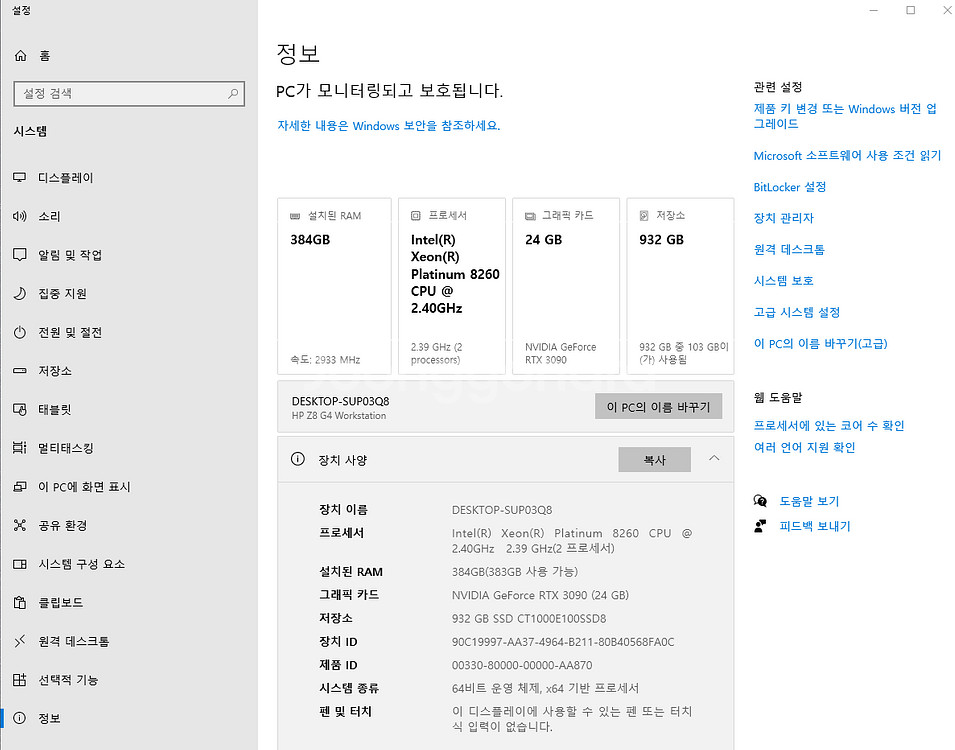This screenshot has height=750, width=955.
Task: Go to the 홈 menu item
Action: click(x=45, y=56)
